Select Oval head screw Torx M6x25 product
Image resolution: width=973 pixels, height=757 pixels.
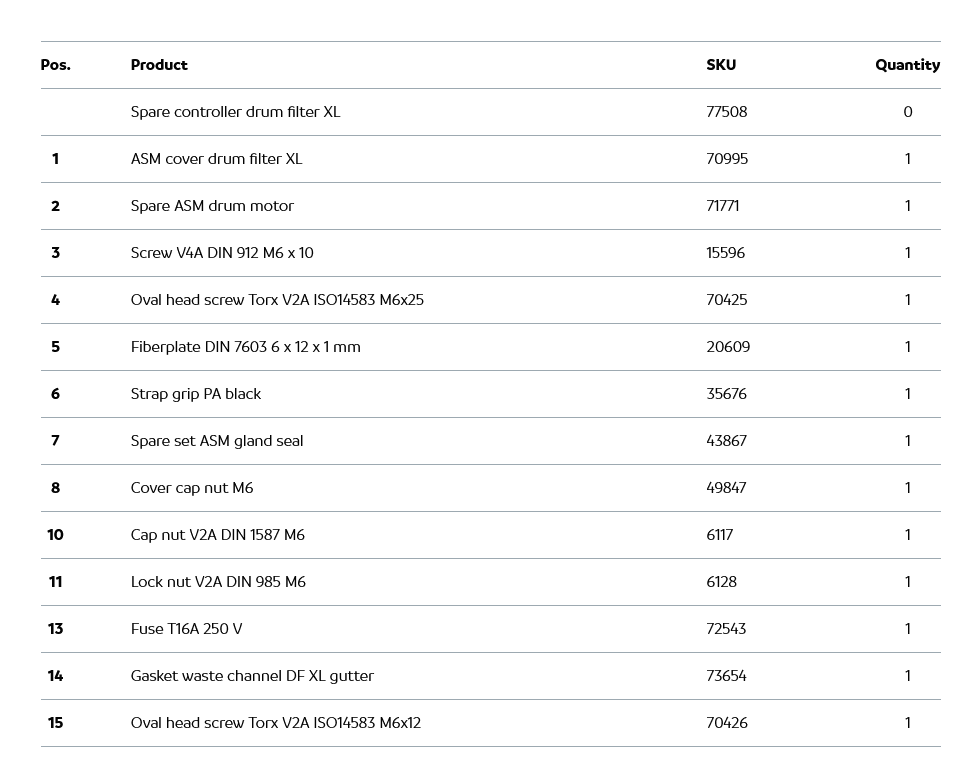tap(277, 300)
